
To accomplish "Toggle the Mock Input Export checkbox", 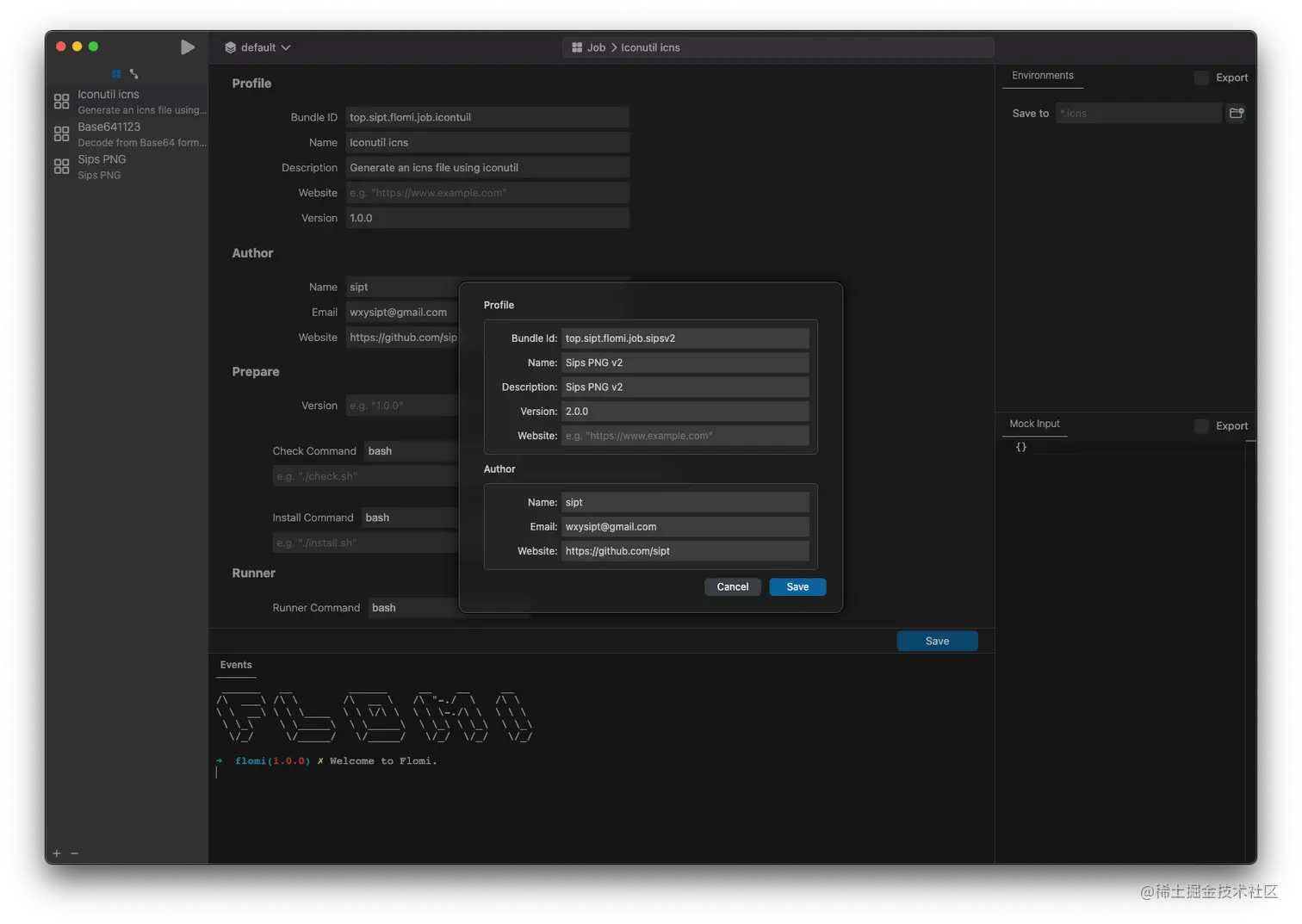I will click(1201, 426).
